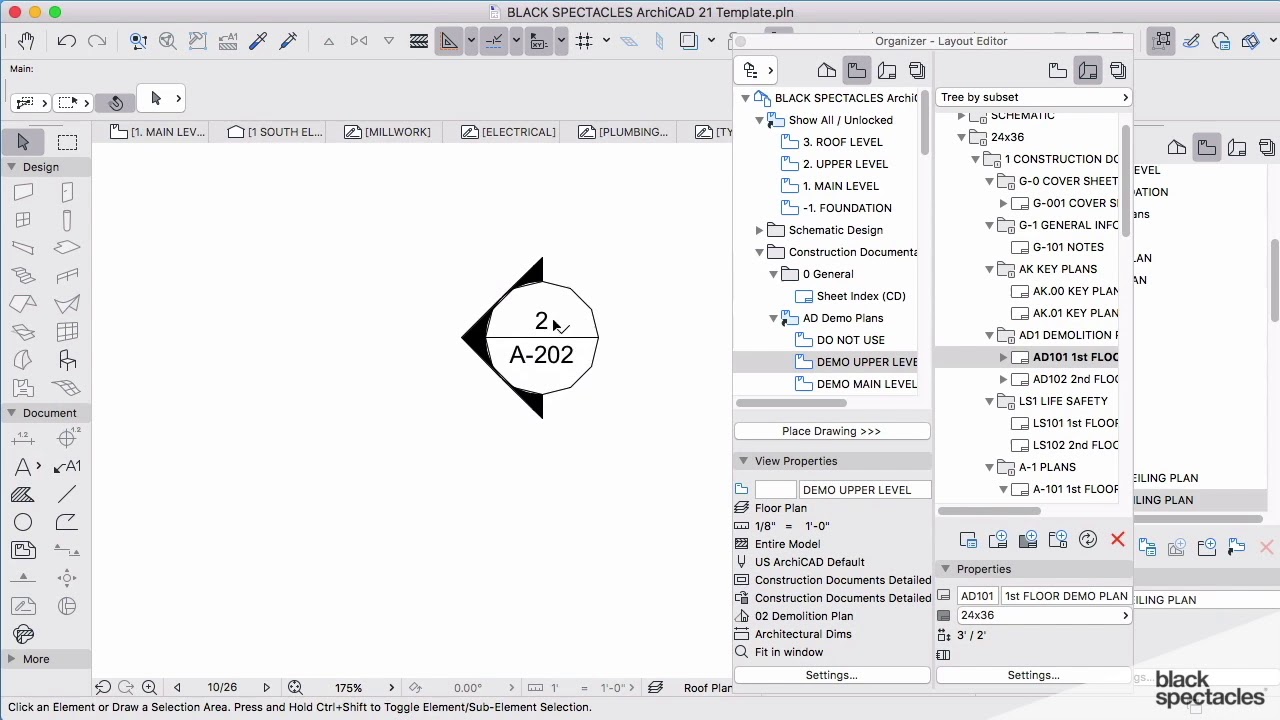Click the DEMO UPPER LEVEL name field
Viewport: 1280px width, 720px height.
pyautogui.click(x=865, y=490)
